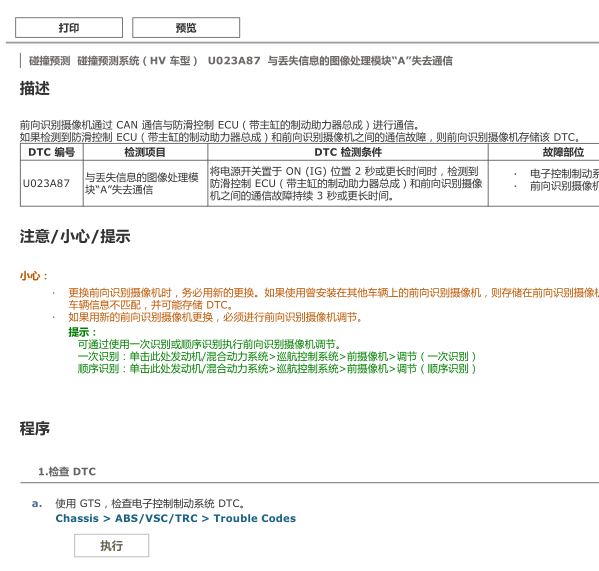The height and width of the screenshot is (571, 599).
Task: Click the DTC 编号 column header
Action: (x=52, y=152)
